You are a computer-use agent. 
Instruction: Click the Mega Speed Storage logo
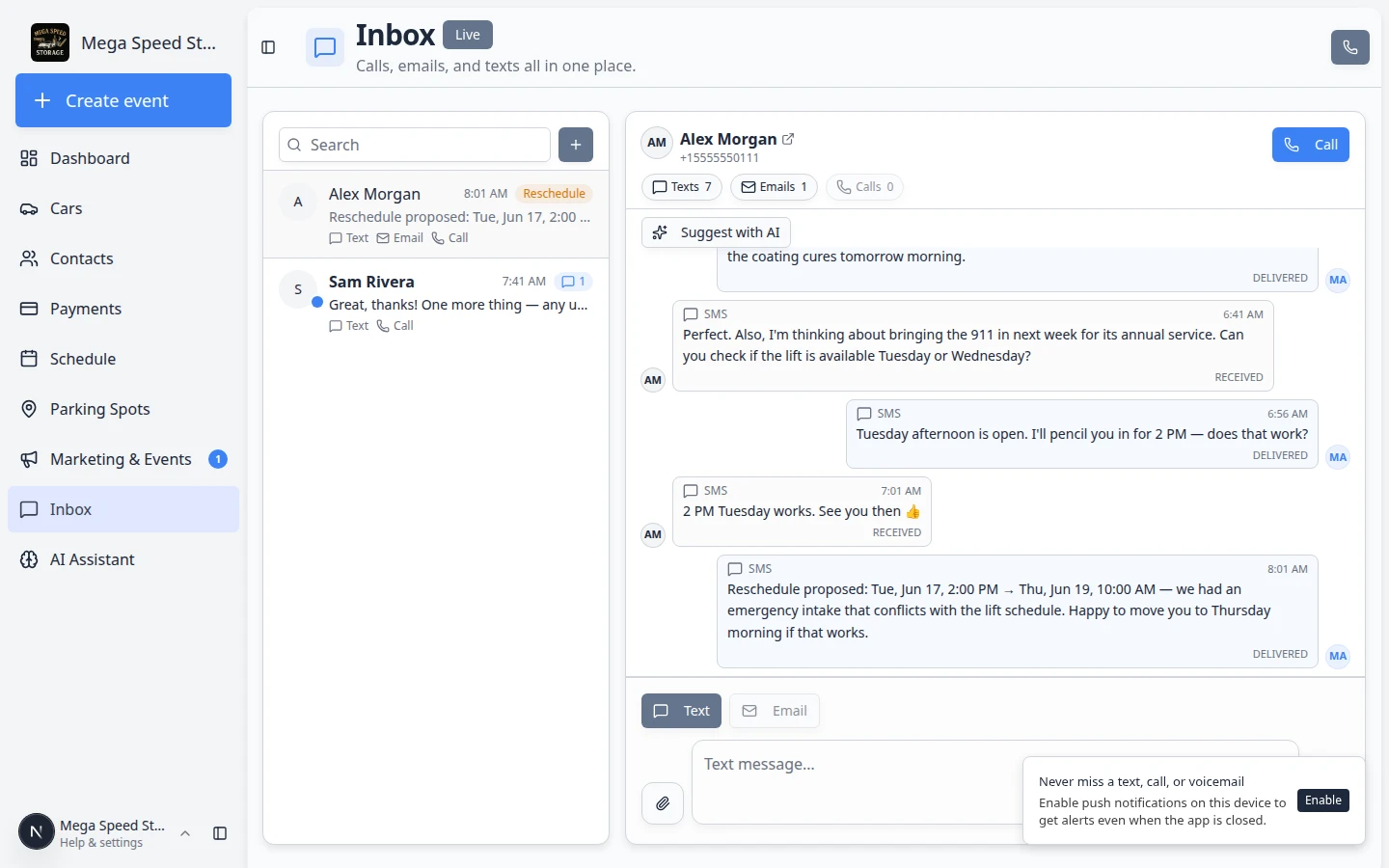click(50, 42)
